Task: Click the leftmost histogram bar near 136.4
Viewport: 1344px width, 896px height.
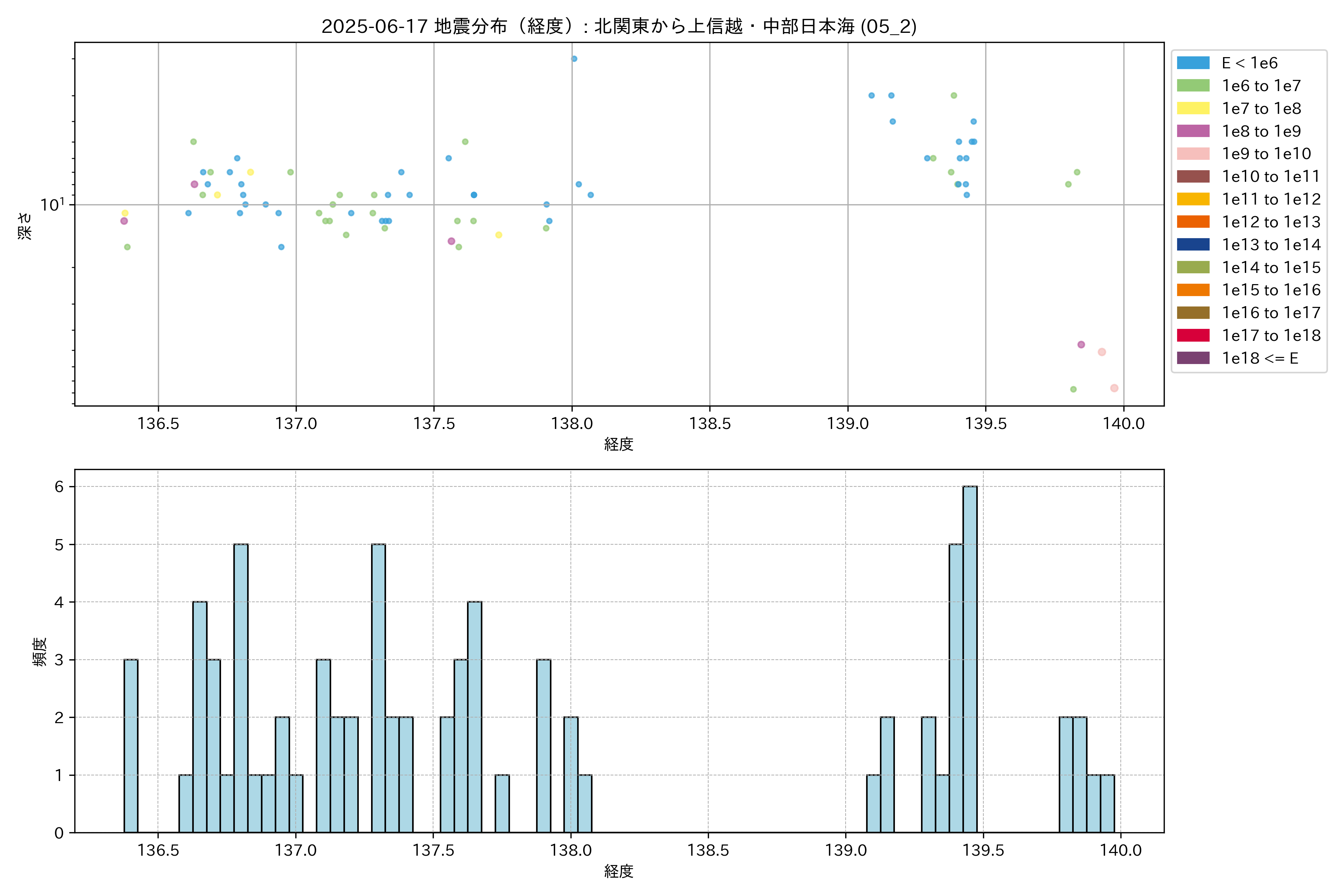Action: 131,746
